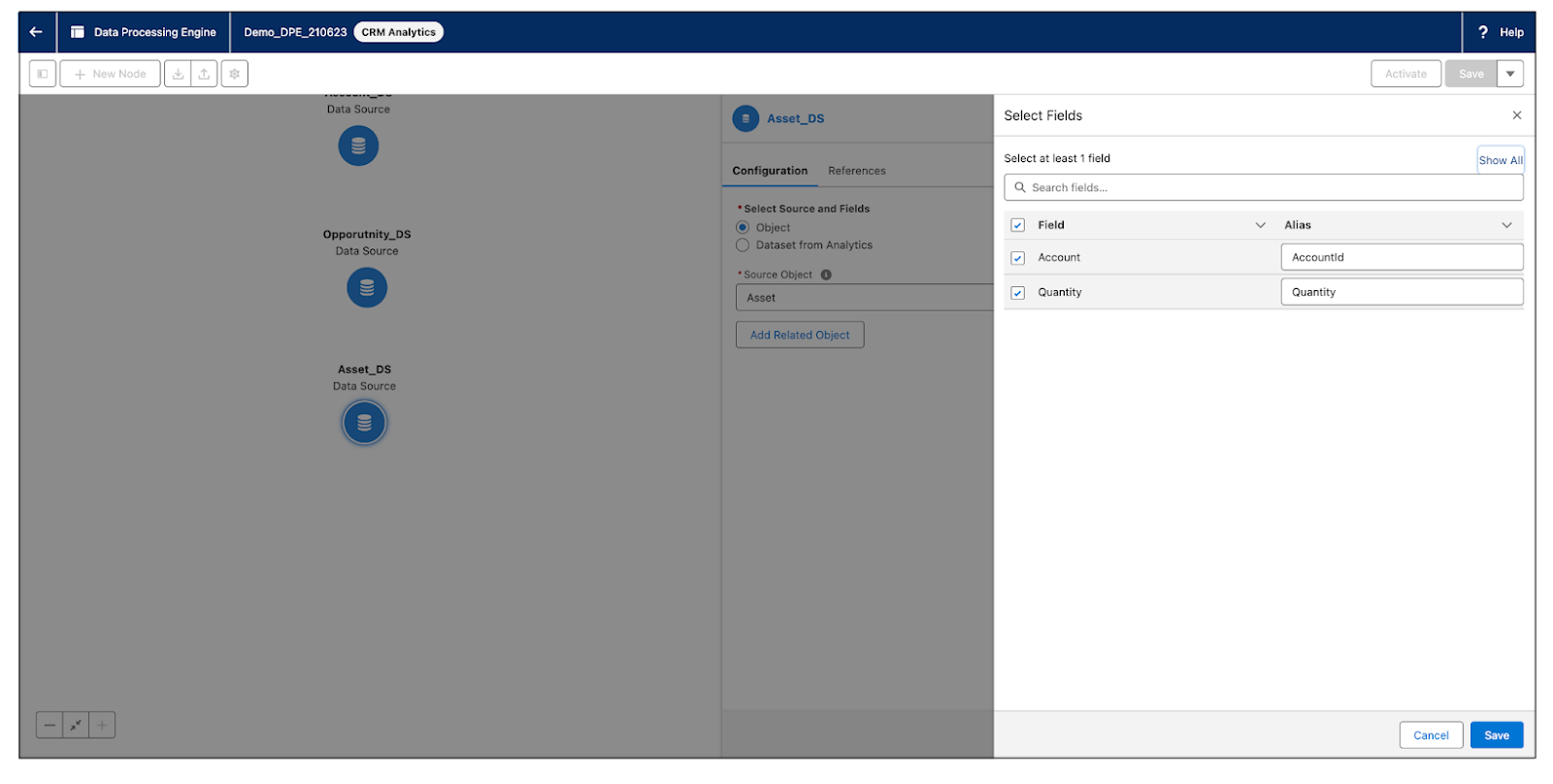Fit the canvas to the screen
Viewport: 1553px width, 784px height.
click(x=76, y=725)
